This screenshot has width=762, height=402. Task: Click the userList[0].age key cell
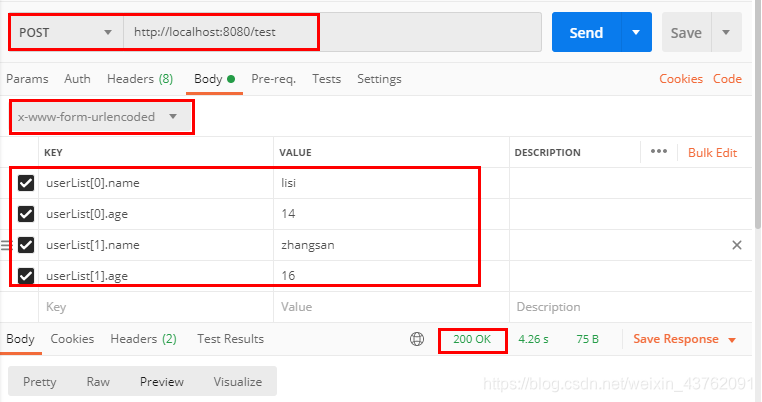coord(156,214)
